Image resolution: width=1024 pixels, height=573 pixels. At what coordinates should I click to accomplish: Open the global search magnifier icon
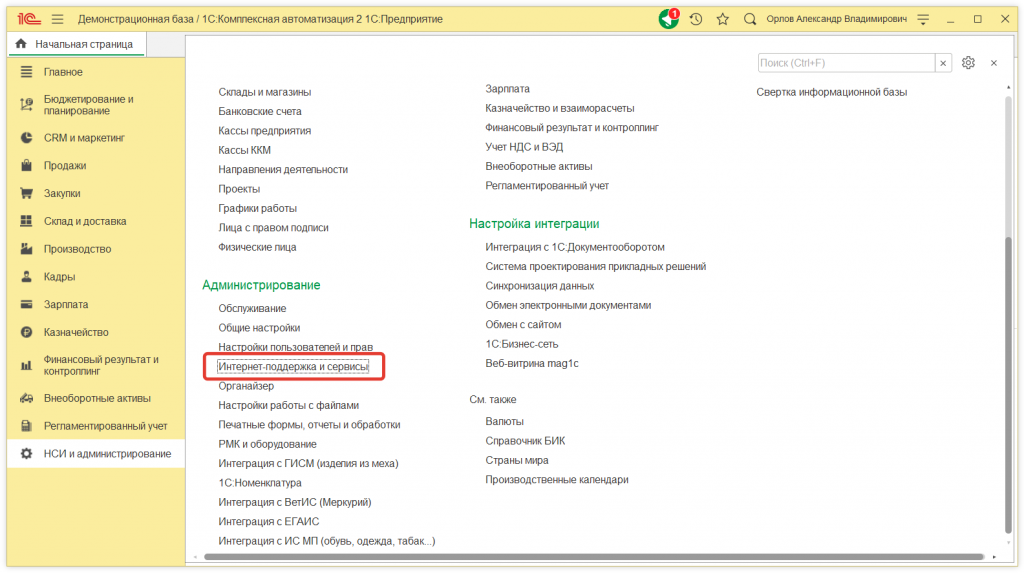[x=750, y=19]
